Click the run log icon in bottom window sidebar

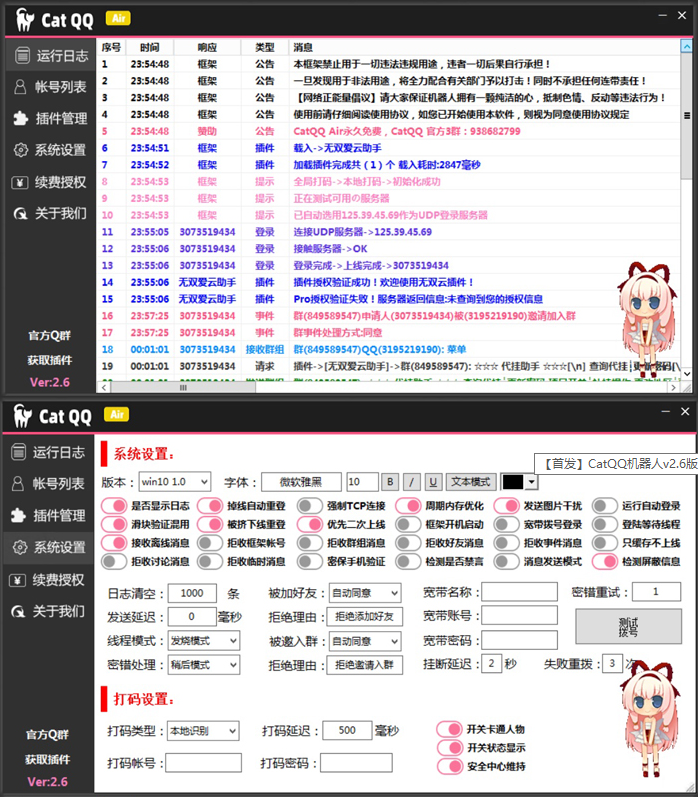point(19,452)
